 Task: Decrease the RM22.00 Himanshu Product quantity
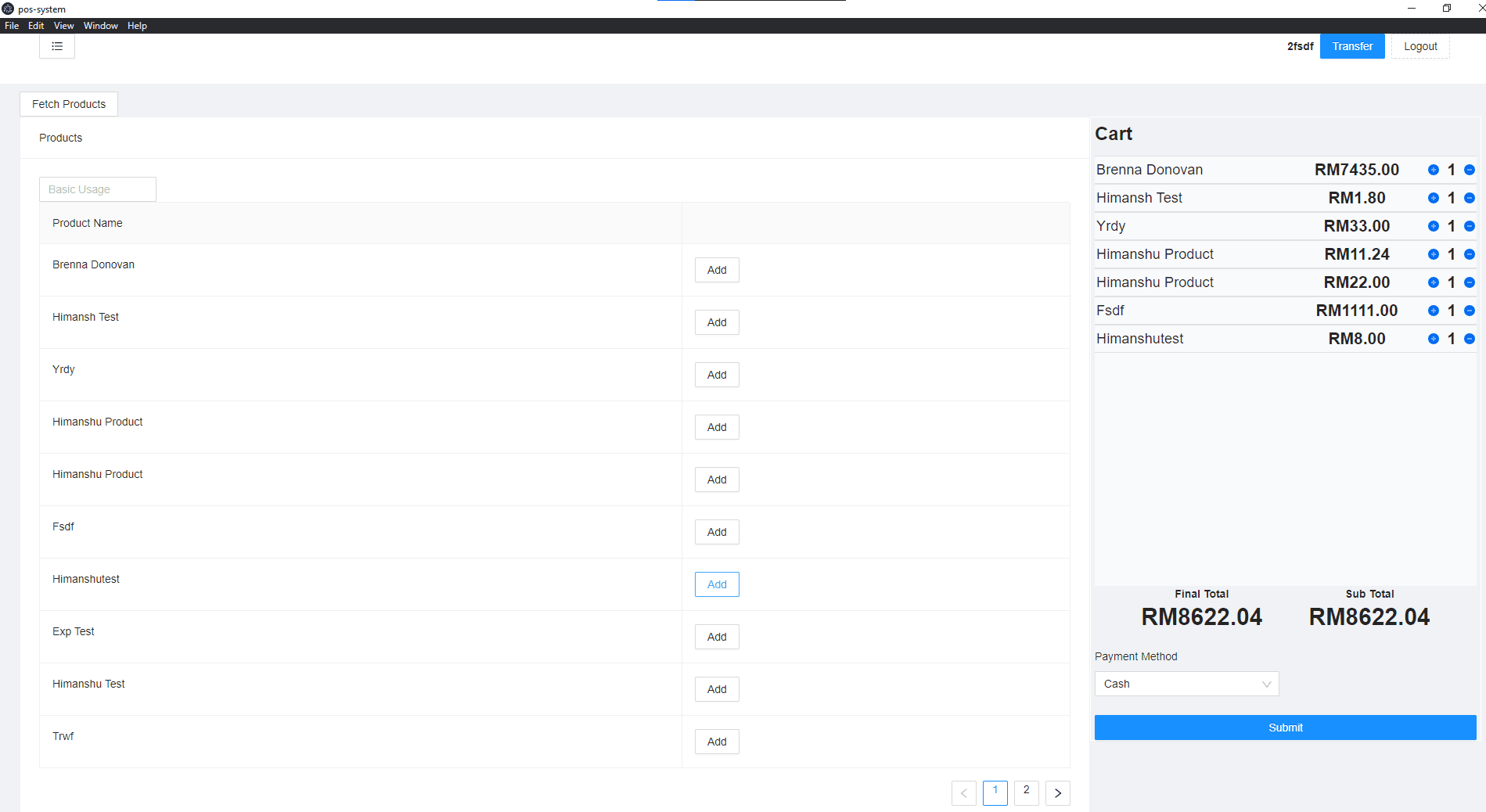coord(1470,282)
